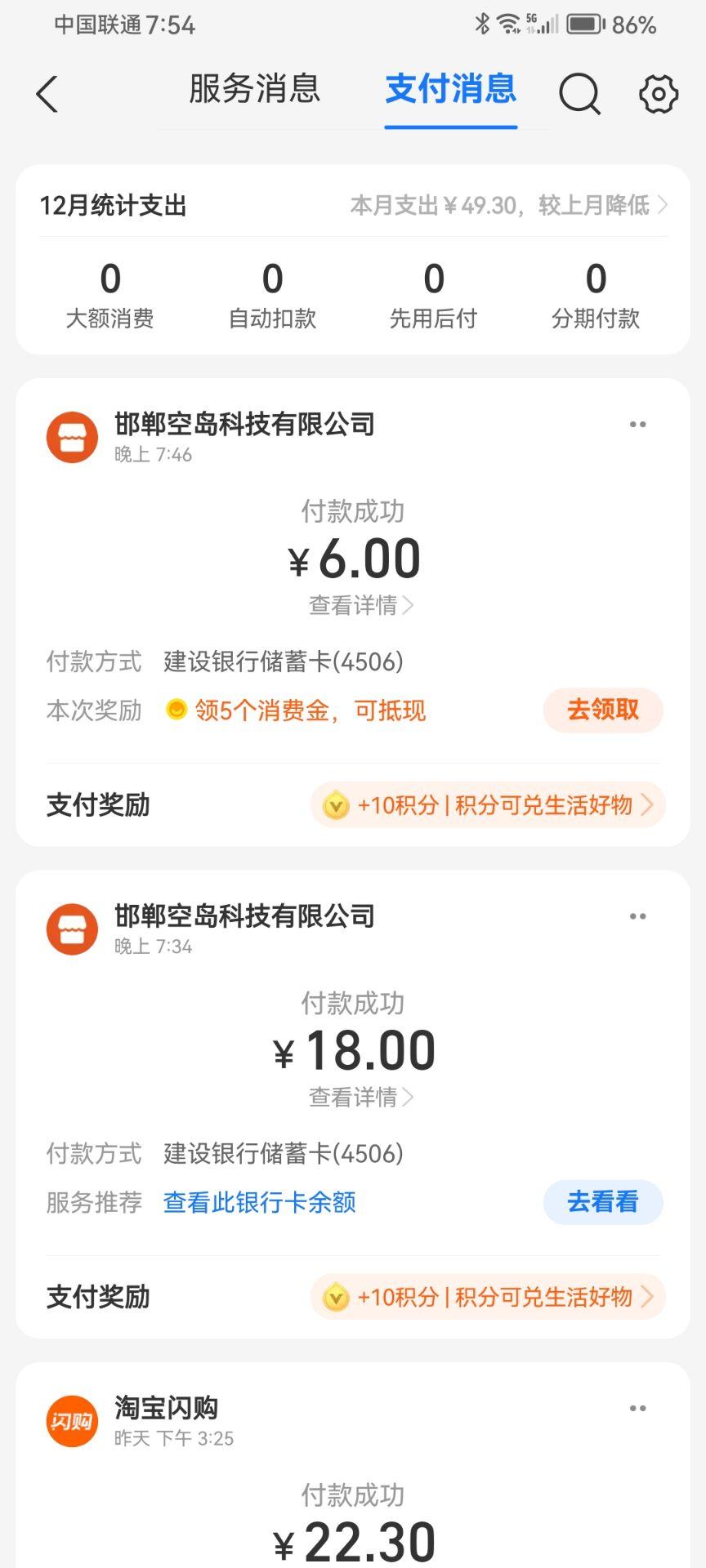706x1568 pixels.
Task: Open 查看详情 for the ¥18.00 payment
Action: click(x=360, y=1097)
